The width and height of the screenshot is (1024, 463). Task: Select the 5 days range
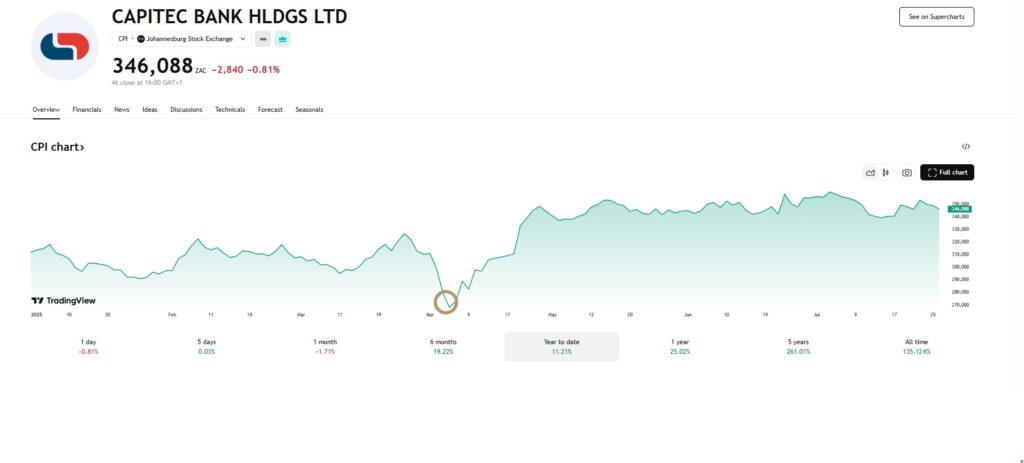click(206, 346)
